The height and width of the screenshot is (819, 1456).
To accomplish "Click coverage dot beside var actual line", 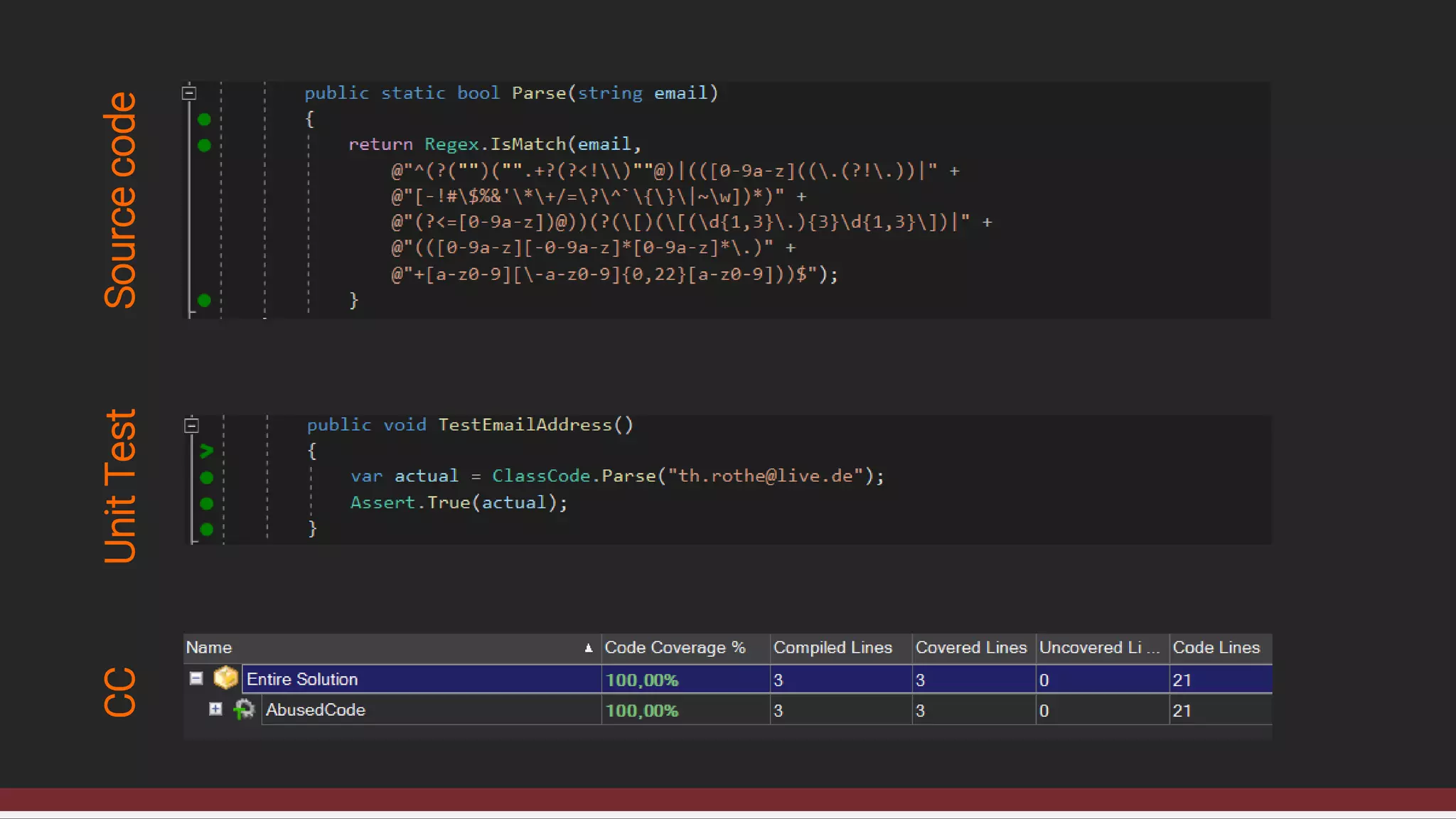I will point(206,477).
